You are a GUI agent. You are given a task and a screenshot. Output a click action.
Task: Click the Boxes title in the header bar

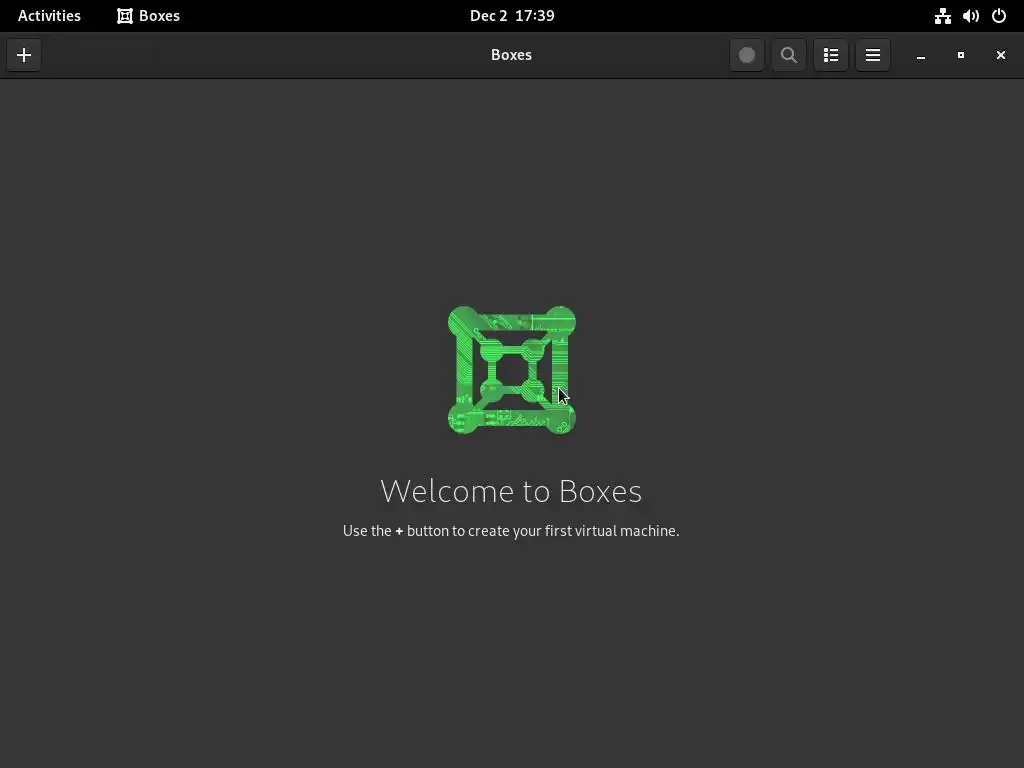(x=511, y=55)
